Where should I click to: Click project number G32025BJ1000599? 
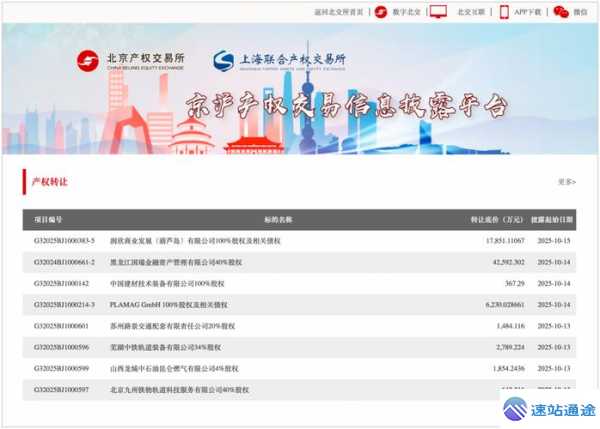click(61, 369)
